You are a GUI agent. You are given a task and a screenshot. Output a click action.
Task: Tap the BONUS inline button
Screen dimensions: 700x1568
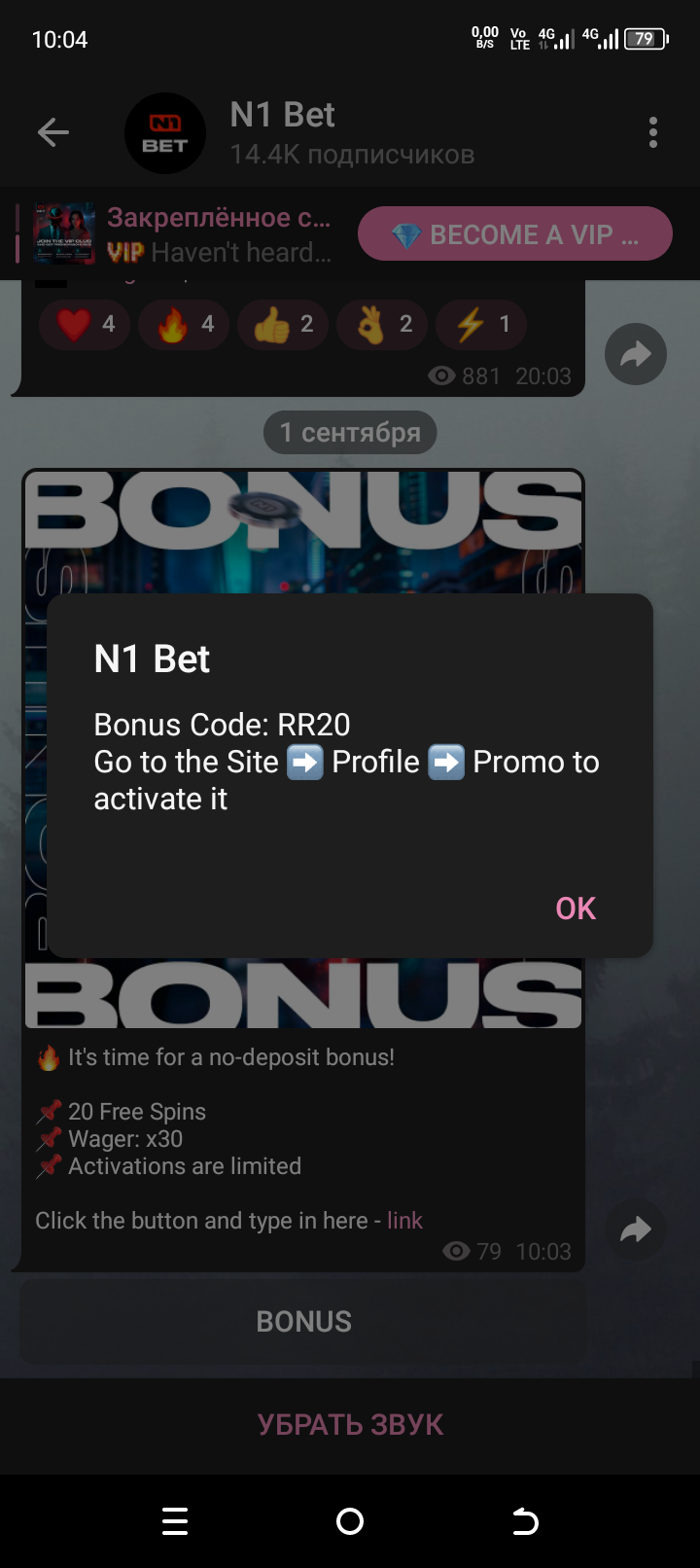click(303, 1321)
